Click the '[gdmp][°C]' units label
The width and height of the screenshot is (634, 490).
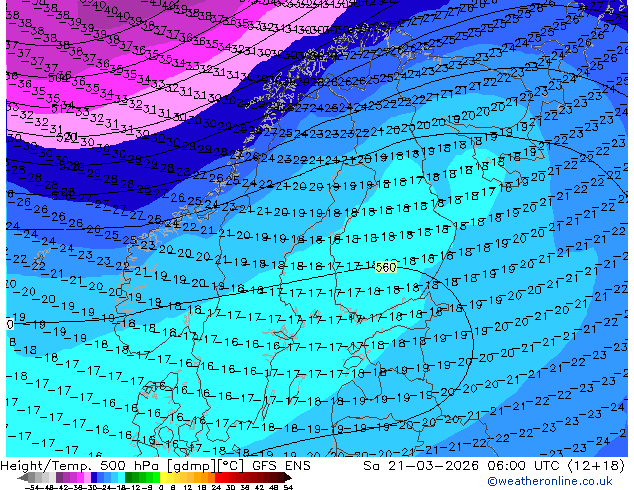click(x=205, y=466)
